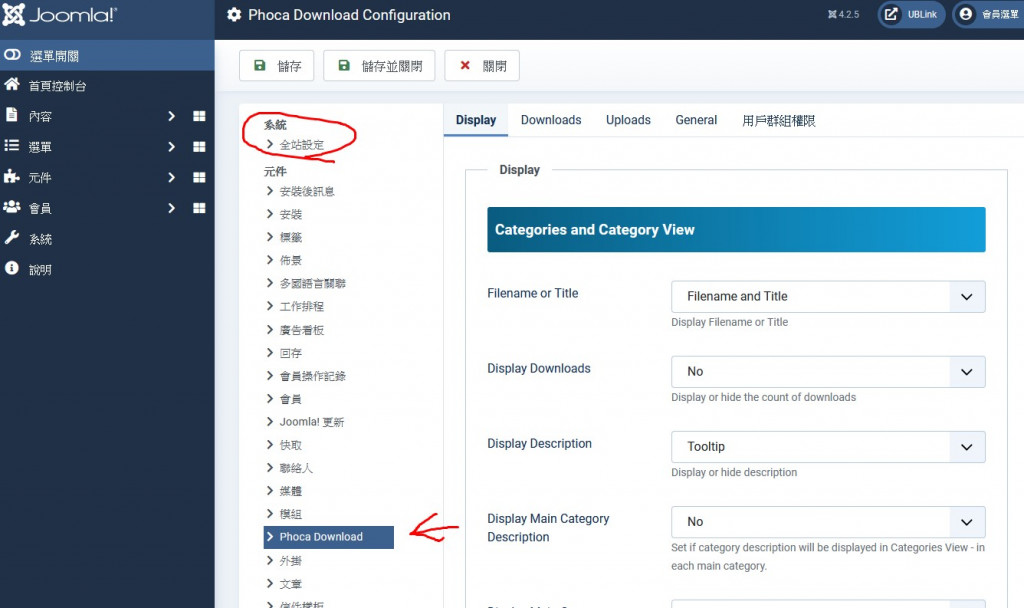Click the 會員 users icon in the sidebar
This screenshot has width=1024, height=608.
click(x=12, y=207)
